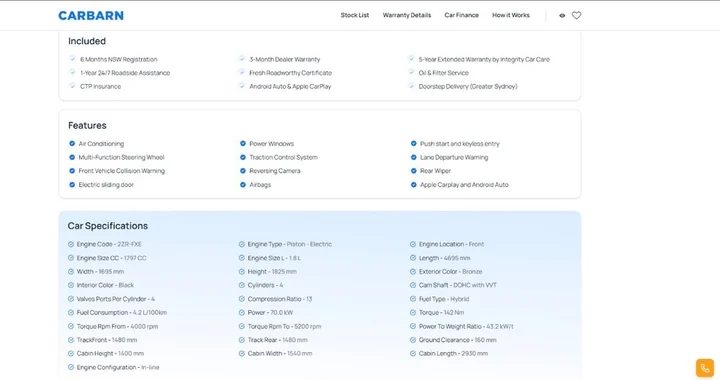This screenshot has width=720, height=380.
Task: Select 'Engine Configuration - In-line' text
Action: (118, 367)
